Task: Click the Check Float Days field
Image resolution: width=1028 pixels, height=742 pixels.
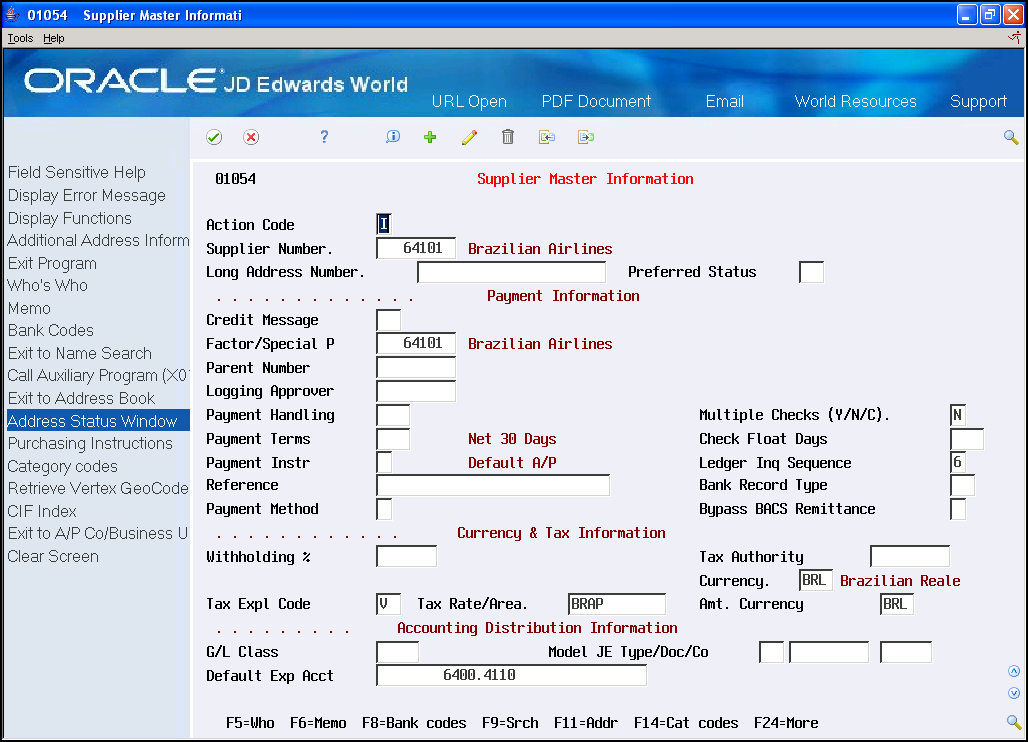Action: point(966,439)
